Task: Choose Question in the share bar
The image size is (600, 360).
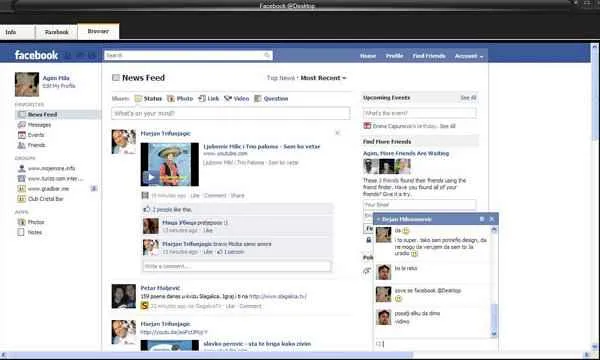Action: pos(271,99)
